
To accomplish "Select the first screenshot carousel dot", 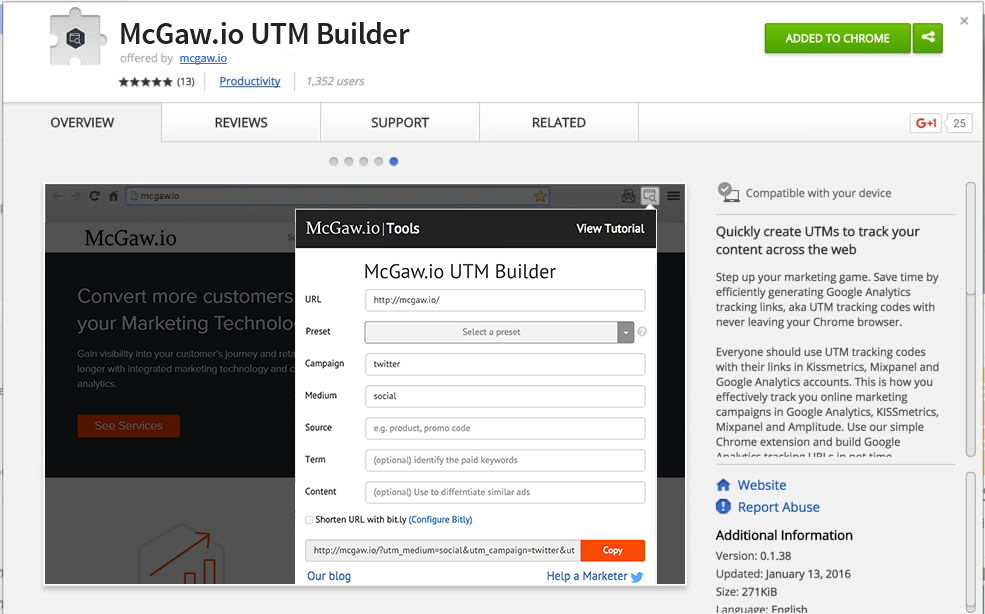I will tap(334, 162).
